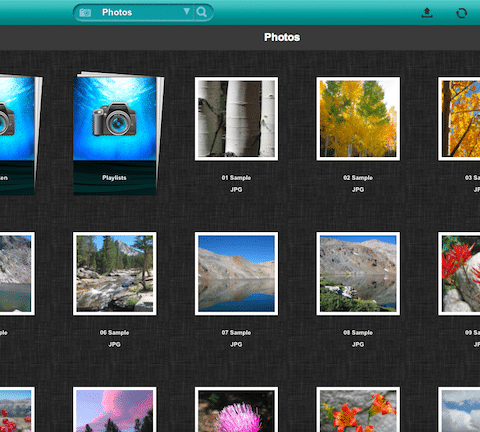Viewport: 480px width, 432px height.
Task: Click JPG label under 07 Sample
Action: [236, 344]
